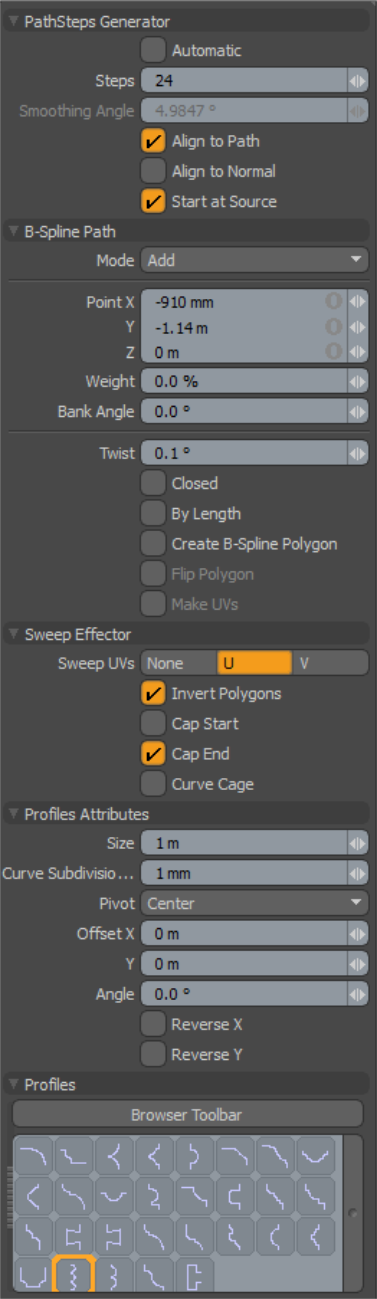The width and height of the screenshot is (377, 1299).
Task: Click the keyframe circle for Z field
Action: 334,351
